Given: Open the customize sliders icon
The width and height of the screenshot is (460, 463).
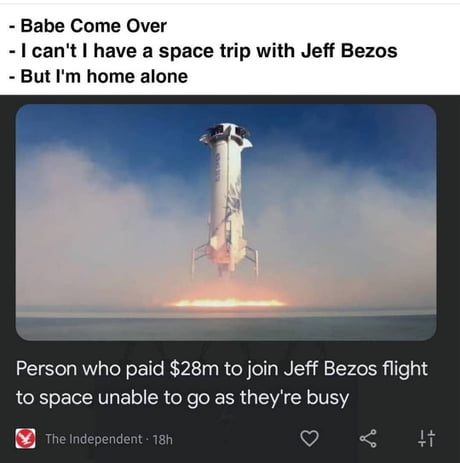Looking at the screenshot, I should click(x=426, y=438).
